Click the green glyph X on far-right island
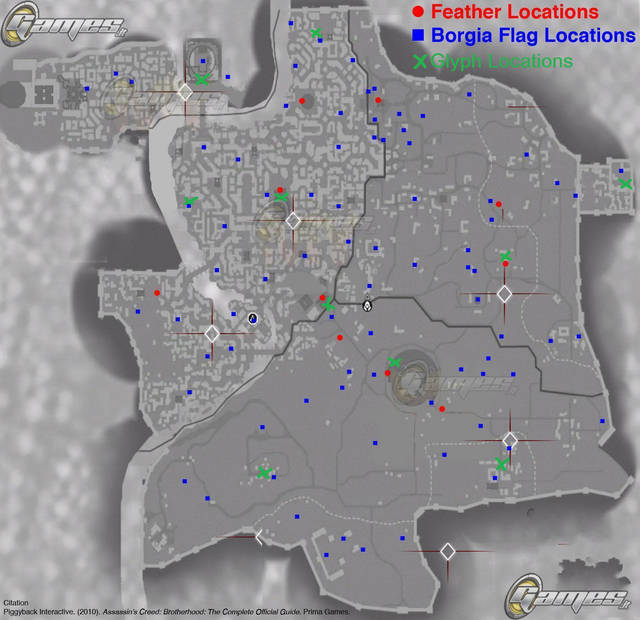Screen dimensions: 640x620 (x=625, y=183)
